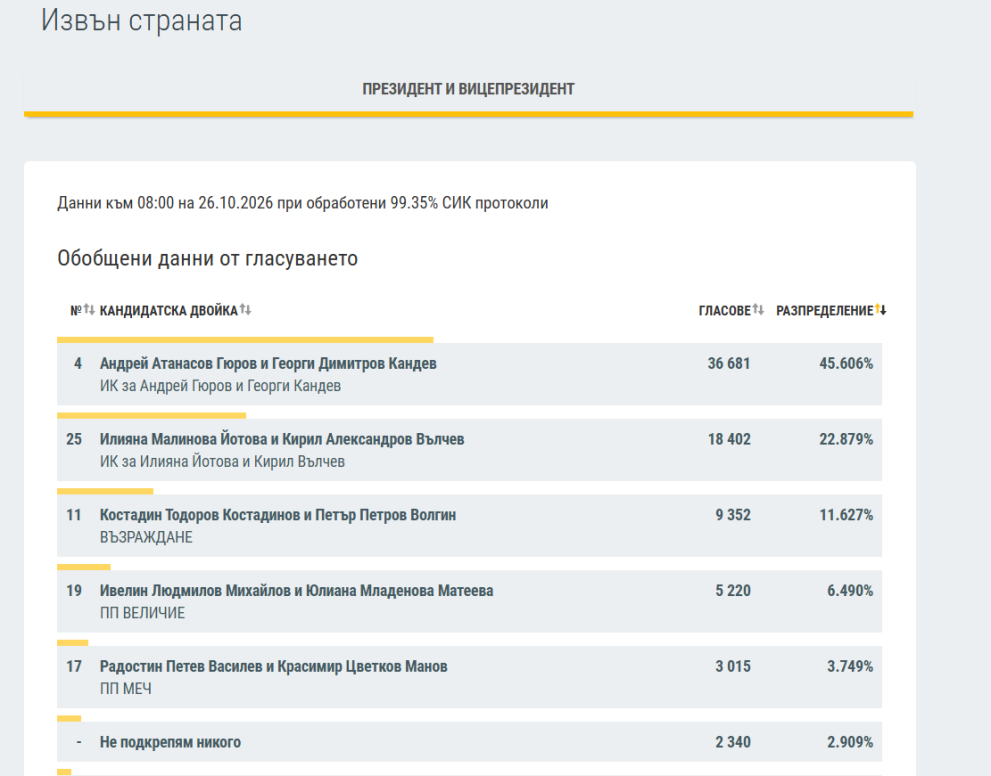Click the vote count 2 340
The image size is (991, 776).
pyautogui.click(x=733, y=742)
